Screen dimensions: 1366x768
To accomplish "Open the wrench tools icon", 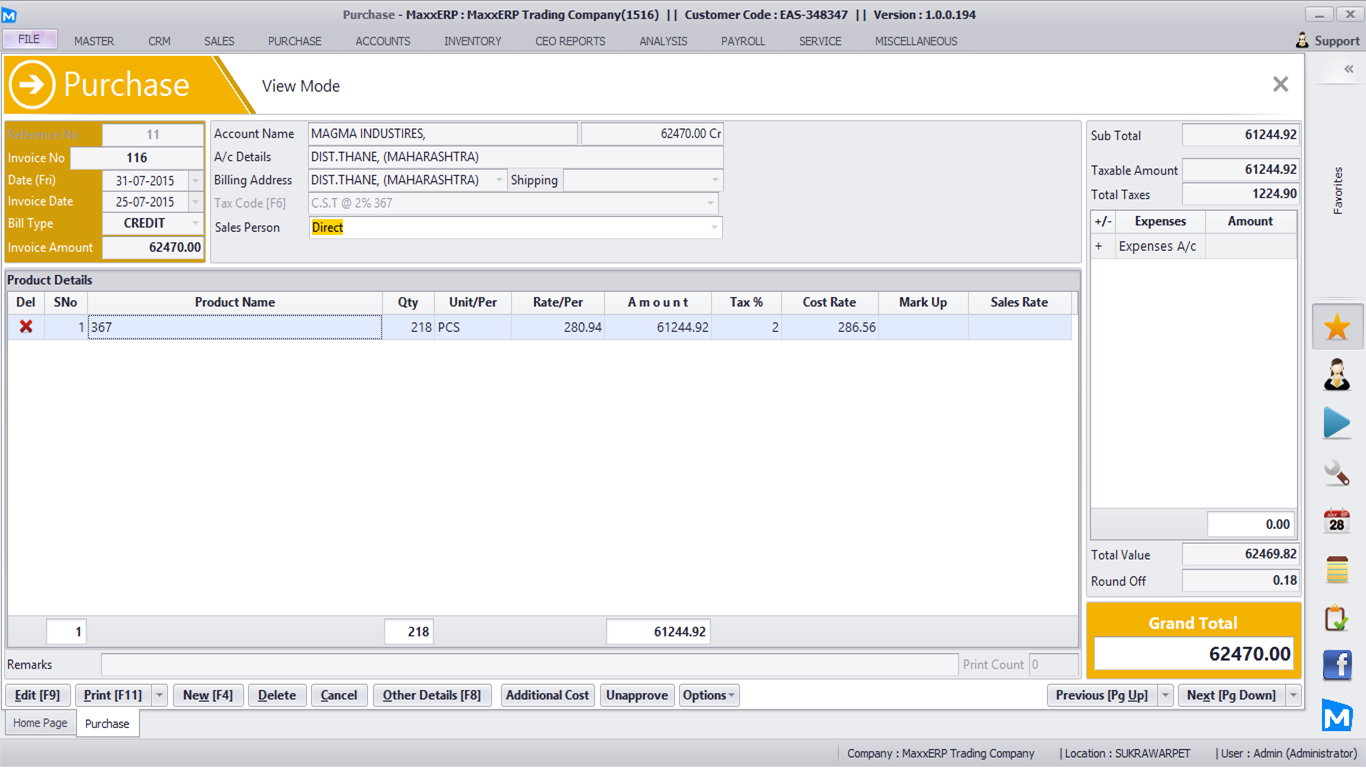I will [x=1337, y=472].
